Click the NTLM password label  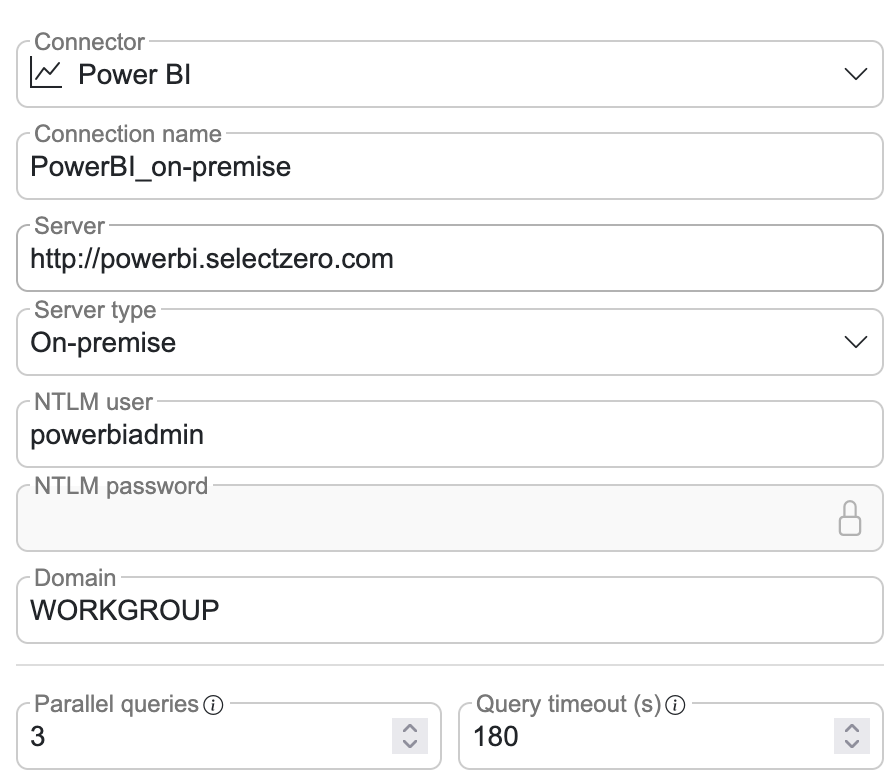(121, 487)
